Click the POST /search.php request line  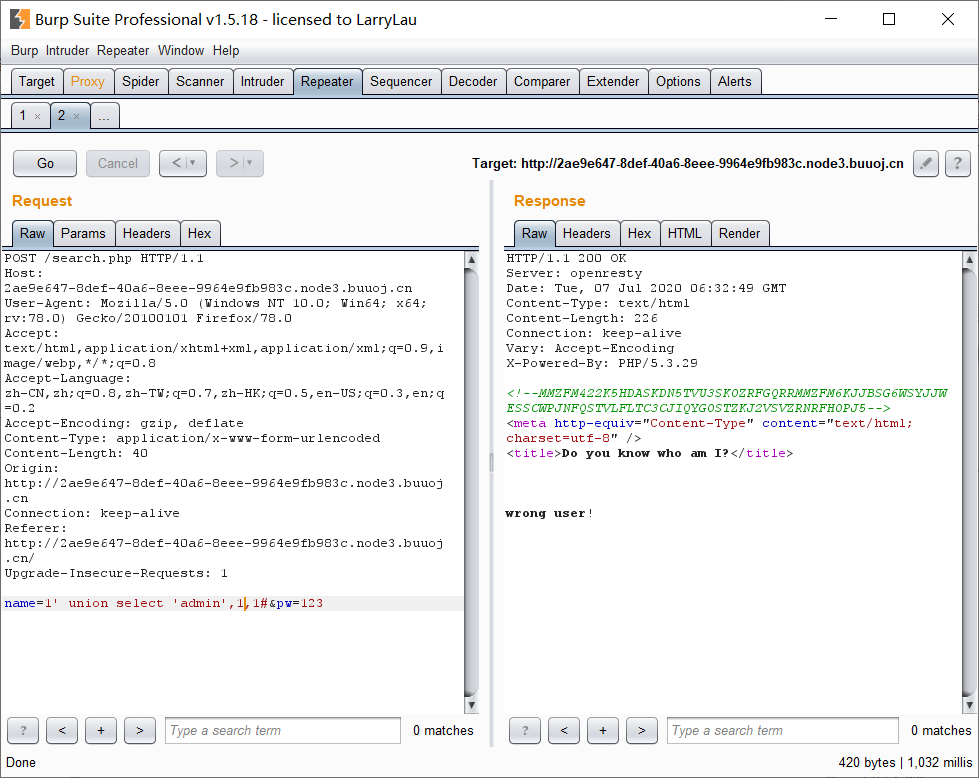pos(104,259)
